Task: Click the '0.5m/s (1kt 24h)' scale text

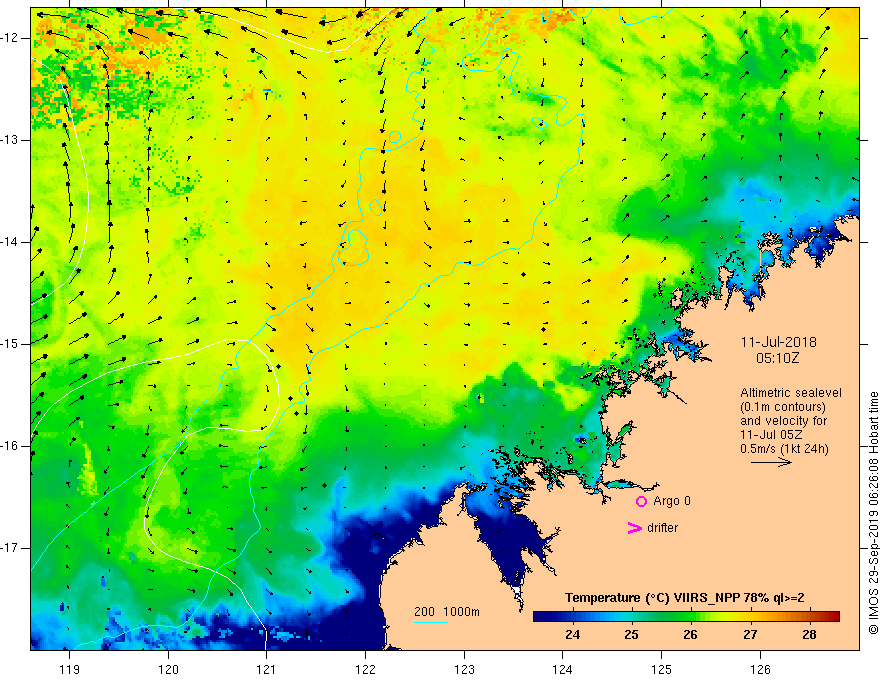Action: click(784, 449)
